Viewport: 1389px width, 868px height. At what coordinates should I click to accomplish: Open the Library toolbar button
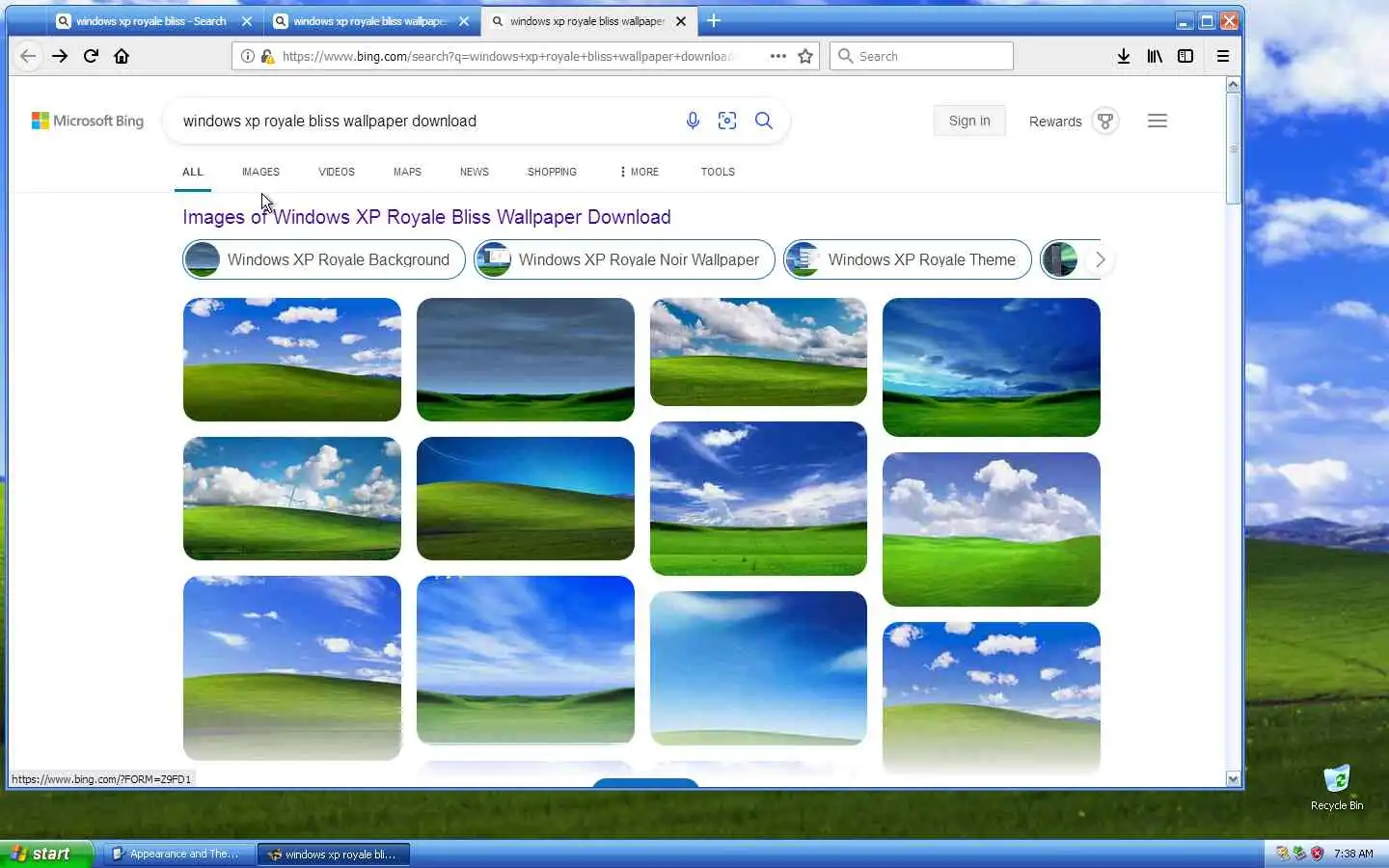point(1155,56)
